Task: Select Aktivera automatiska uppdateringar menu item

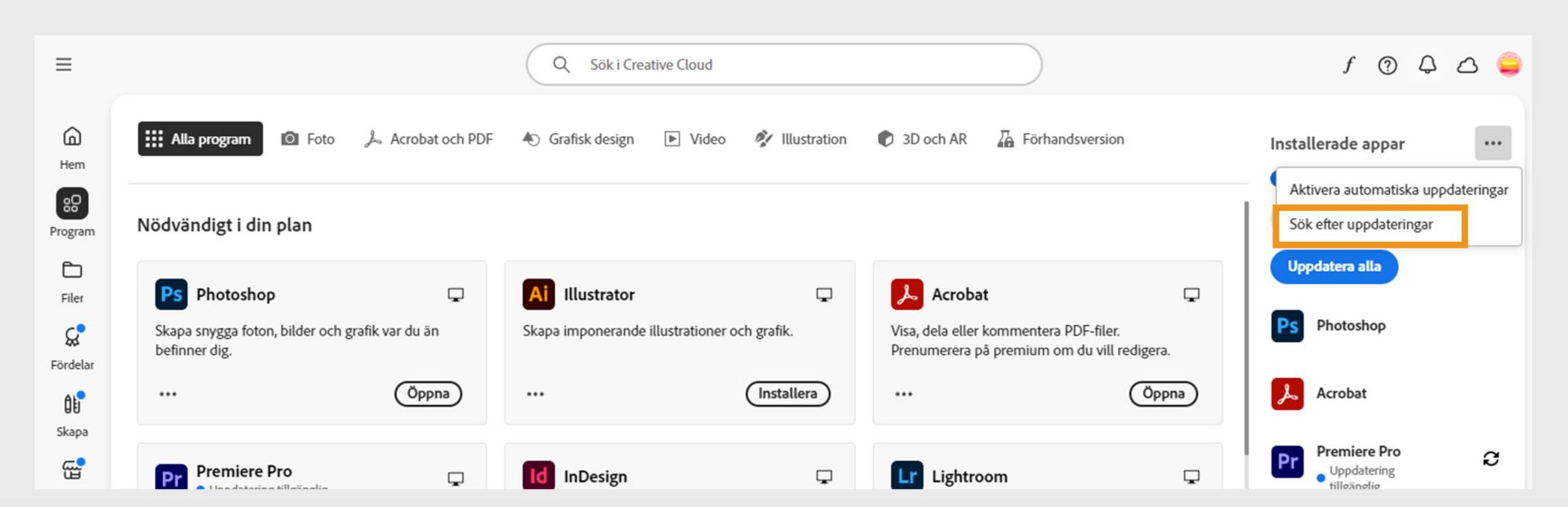Action: pos(1398,189)
